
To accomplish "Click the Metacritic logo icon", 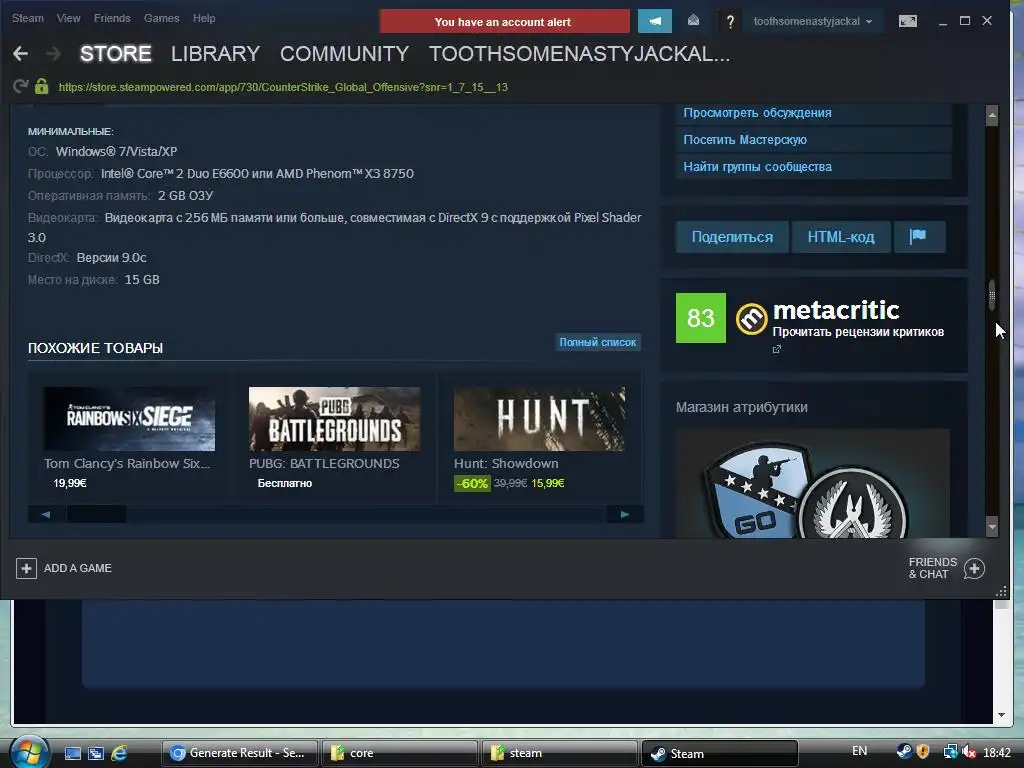I will point(752,319).
